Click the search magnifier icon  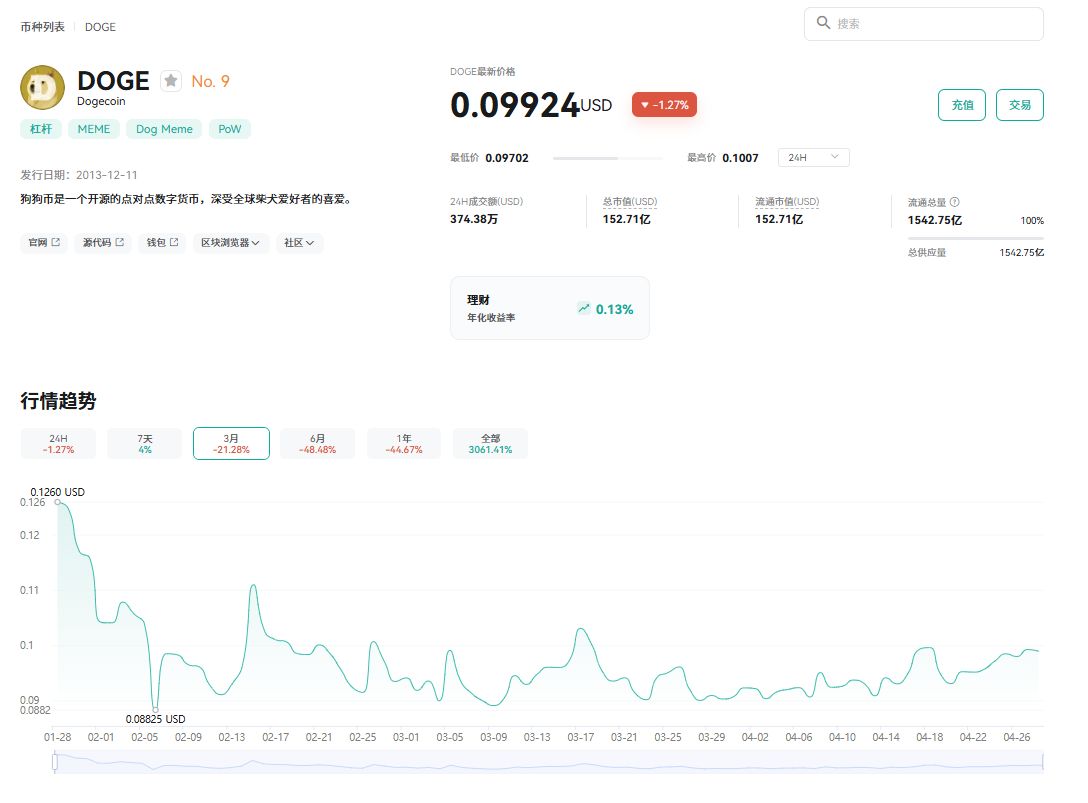tap(823, 23)
